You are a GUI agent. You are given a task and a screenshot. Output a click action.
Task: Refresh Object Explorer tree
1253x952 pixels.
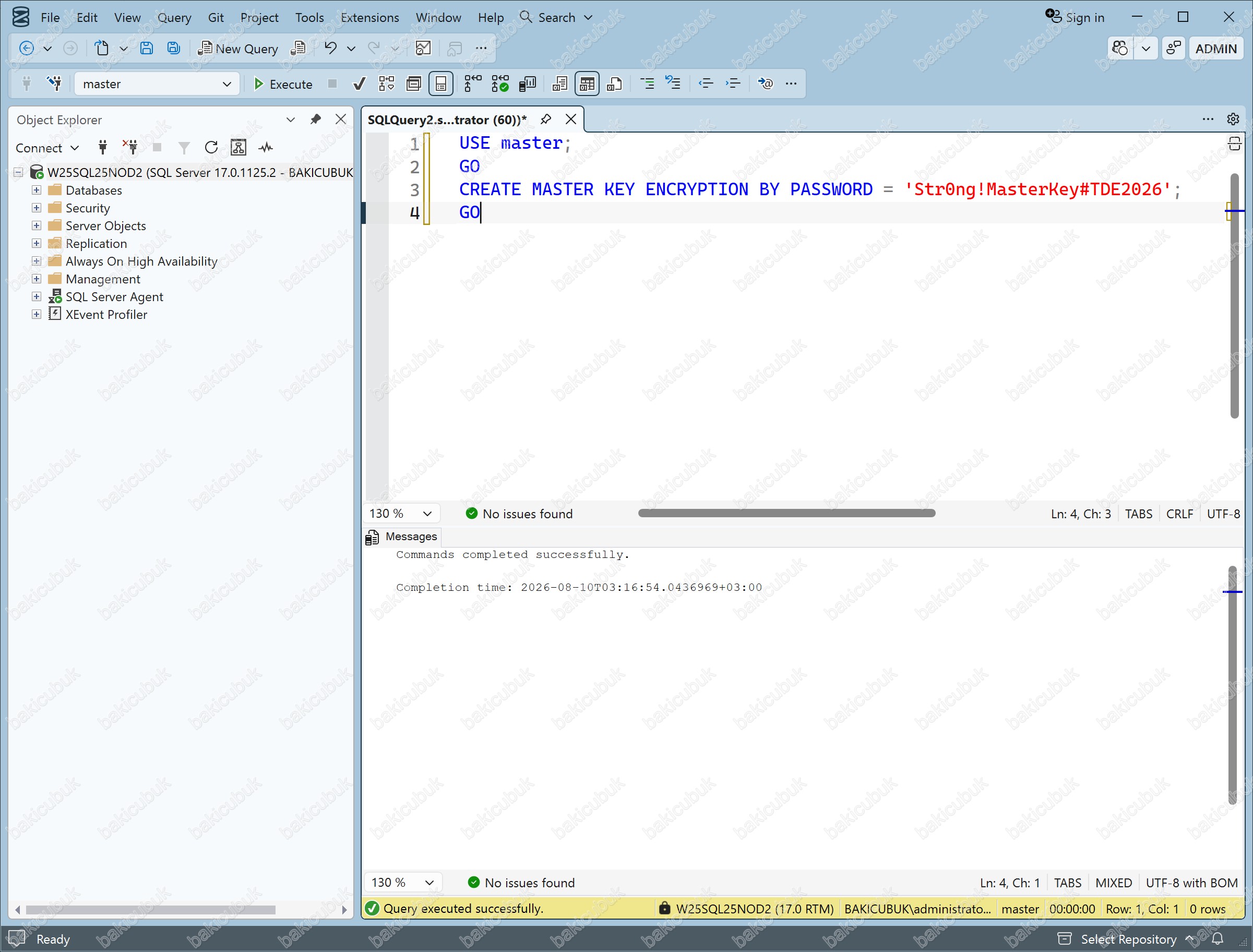click(211, 148)
